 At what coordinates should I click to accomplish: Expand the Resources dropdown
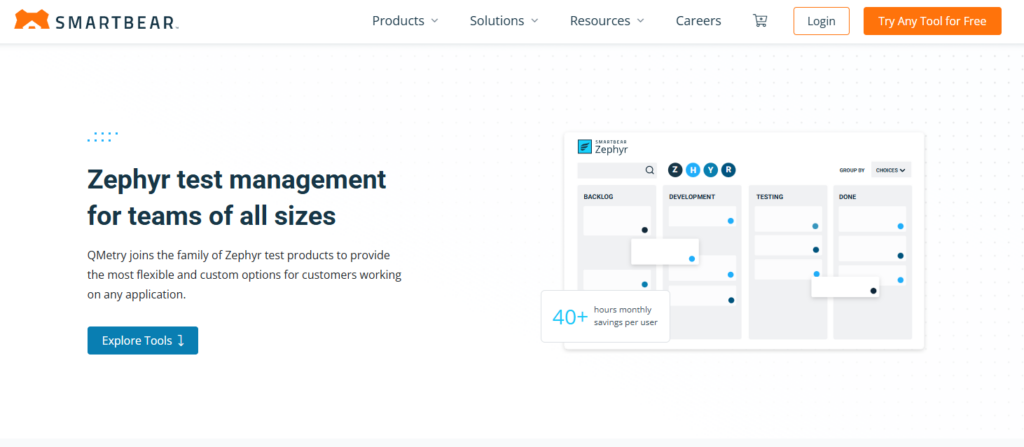tap(607, 21)
